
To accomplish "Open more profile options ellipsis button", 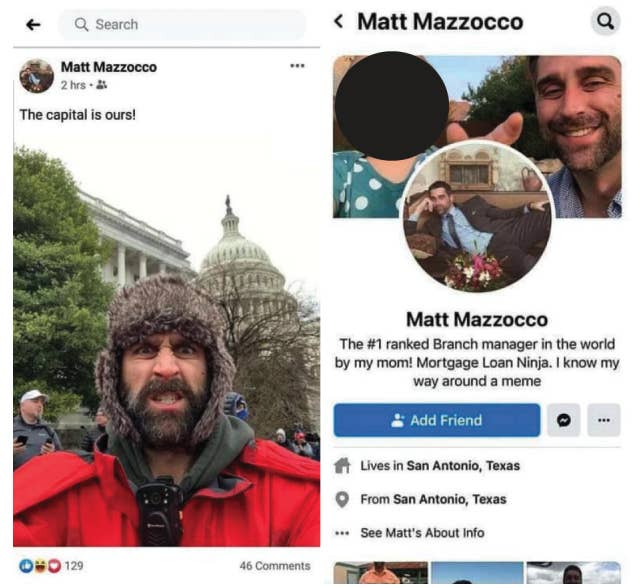I will [x=604, y=420].
